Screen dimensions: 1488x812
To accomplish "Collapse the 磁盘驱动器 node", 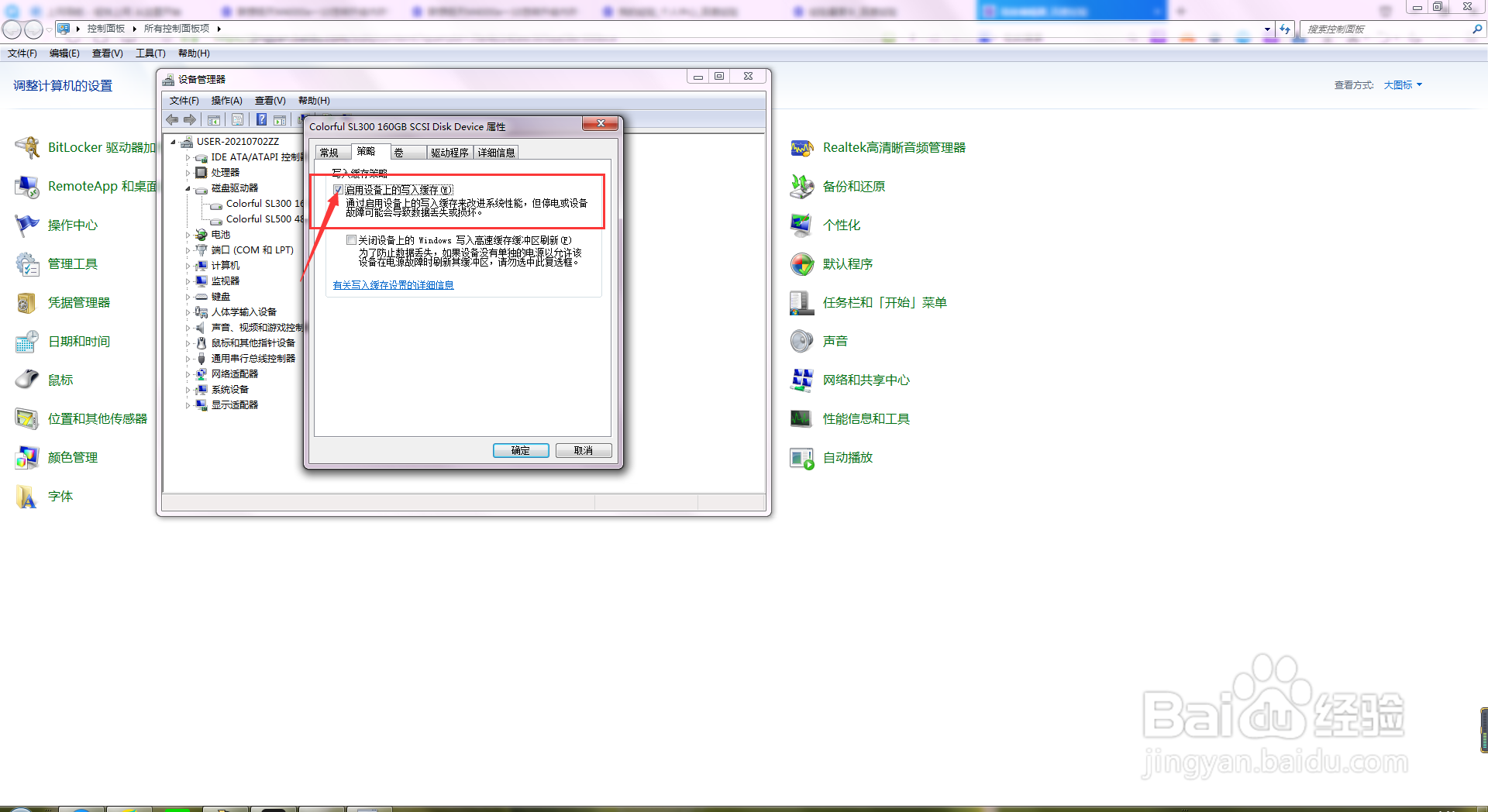I will click(x=188, y=188).
